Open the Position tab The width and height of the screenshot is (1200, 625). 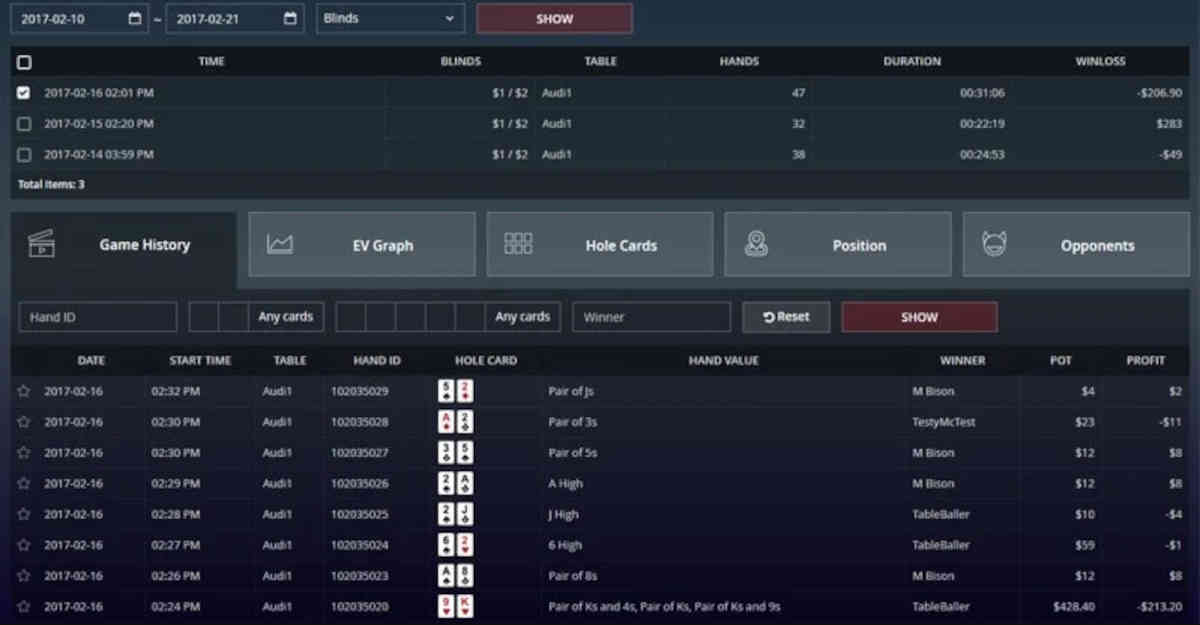[x=838, y=245]
